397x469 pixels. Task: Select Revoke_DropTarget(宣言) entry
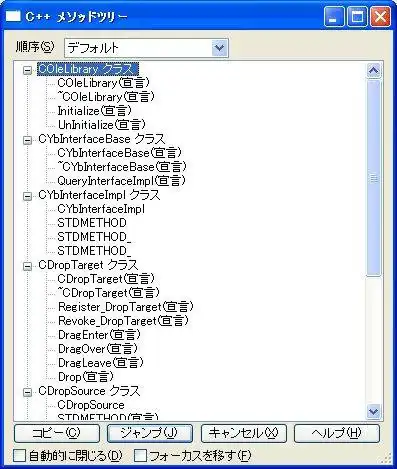click(x=123, y=321)
